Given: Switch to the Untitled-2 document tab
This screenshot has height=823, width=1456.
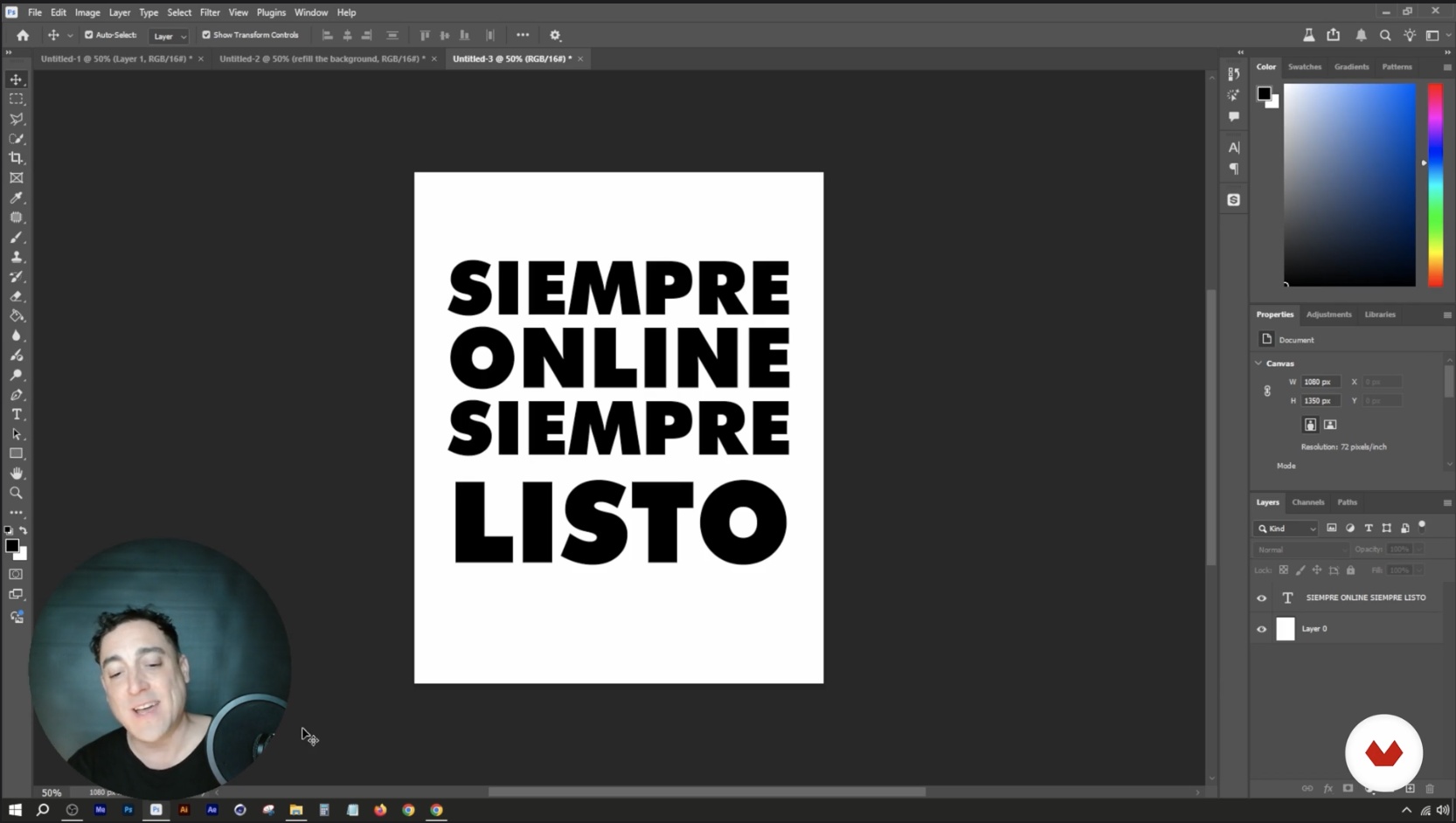Looking at the screenshot, I should [322, 59].
